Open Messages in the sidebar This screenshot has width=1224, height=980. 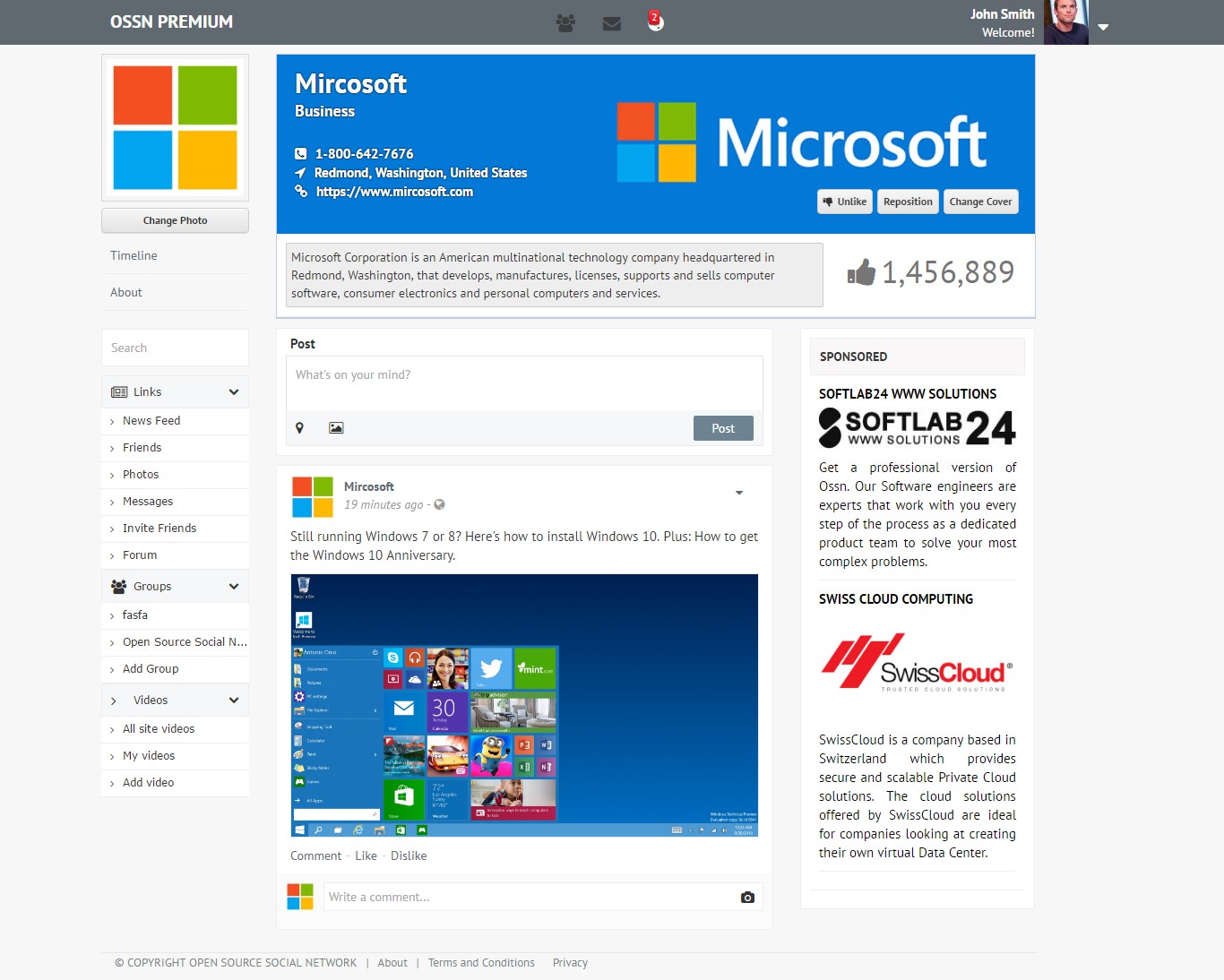click(148, 501)
